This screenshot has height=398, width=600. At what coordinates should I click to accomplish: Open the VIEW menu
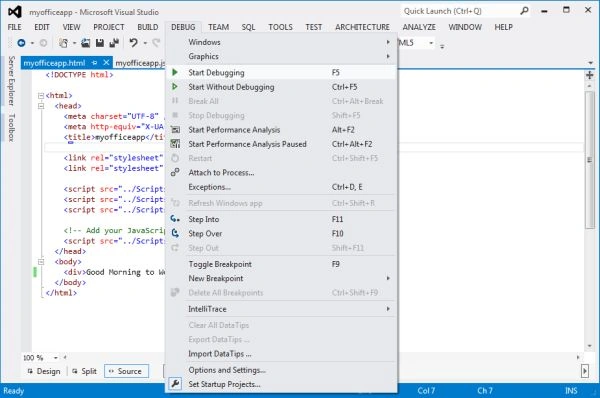pos(72,27)
